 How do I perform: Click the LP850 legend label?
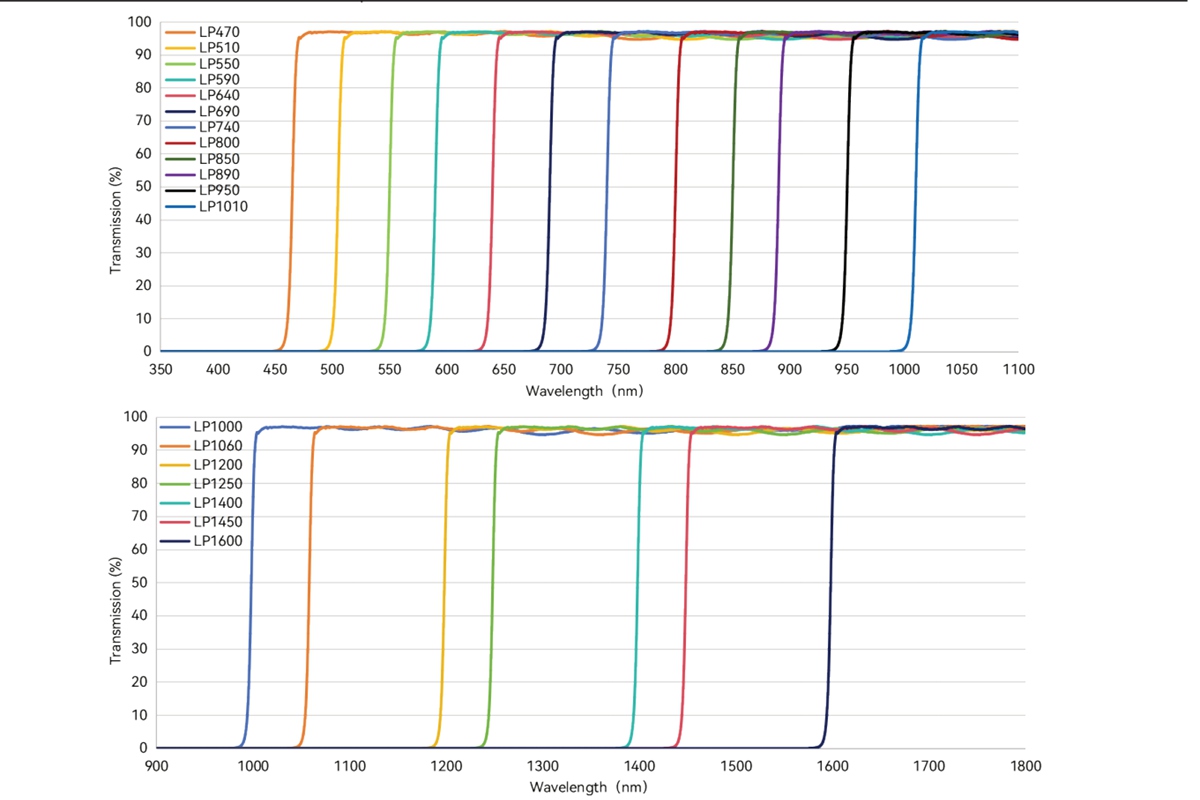tap(203, 159)
